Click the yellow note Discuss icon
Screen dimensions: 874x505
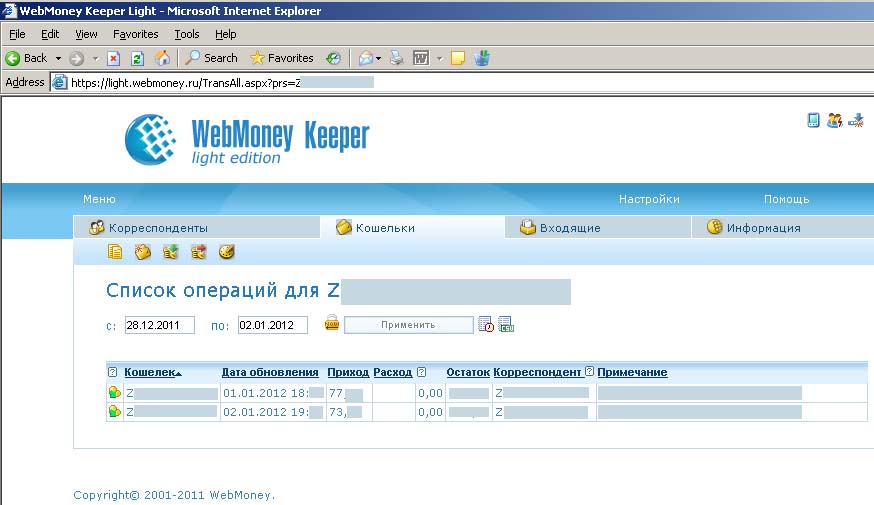[x=458, y=58]
